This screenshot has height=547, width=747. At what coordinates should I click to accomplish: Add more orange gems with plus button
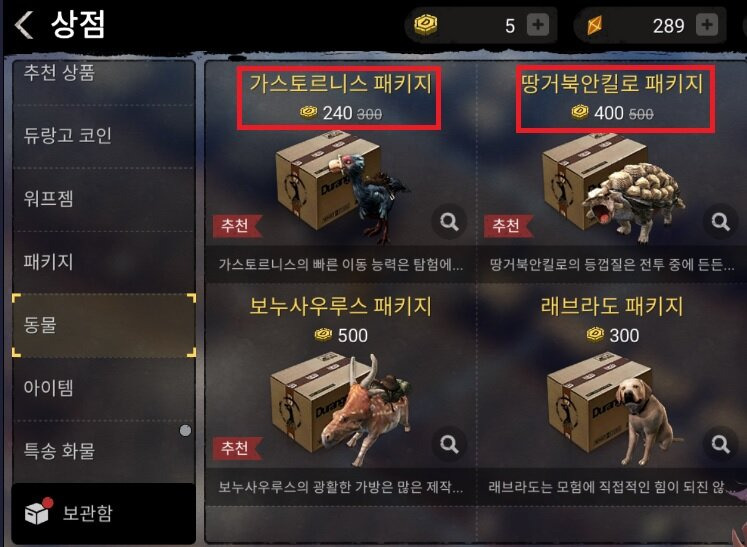pos(707,25)
